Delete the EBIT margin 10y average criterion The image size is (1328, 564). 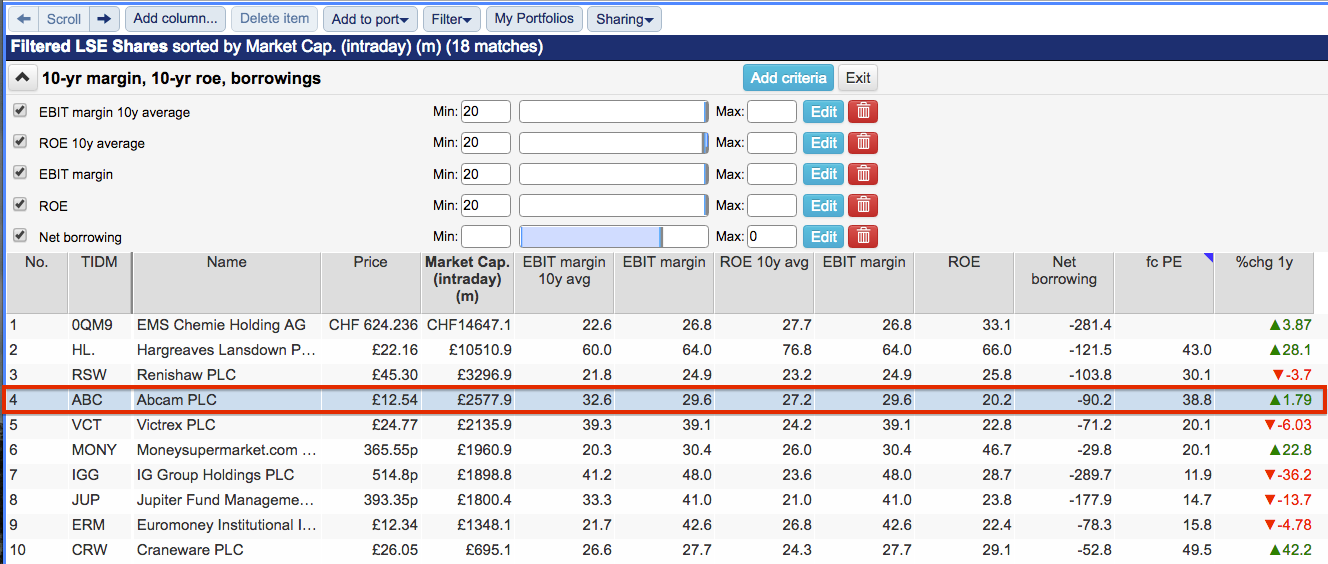pos(863,112)
